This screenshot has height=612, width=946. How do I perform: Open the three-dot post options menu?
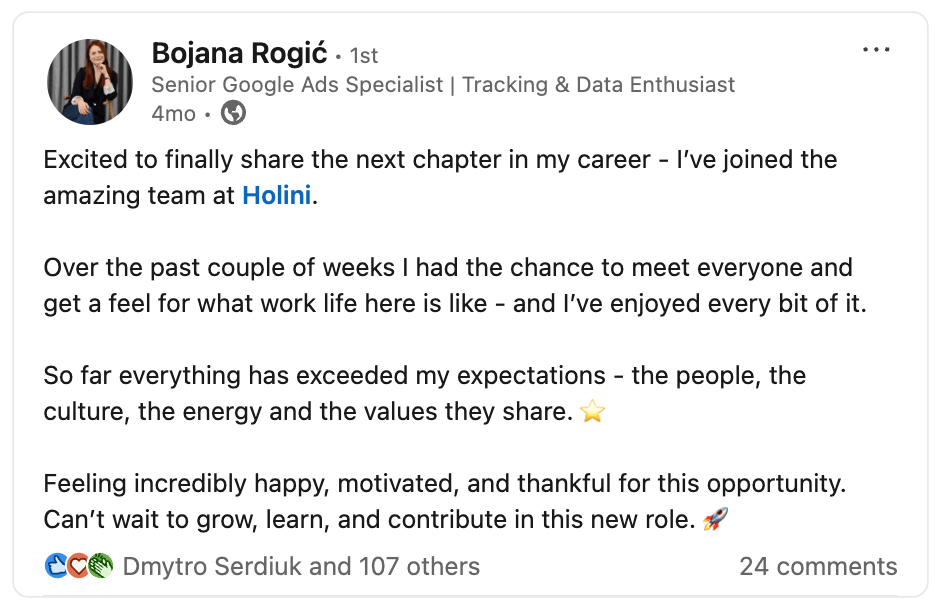coord(876,50)
